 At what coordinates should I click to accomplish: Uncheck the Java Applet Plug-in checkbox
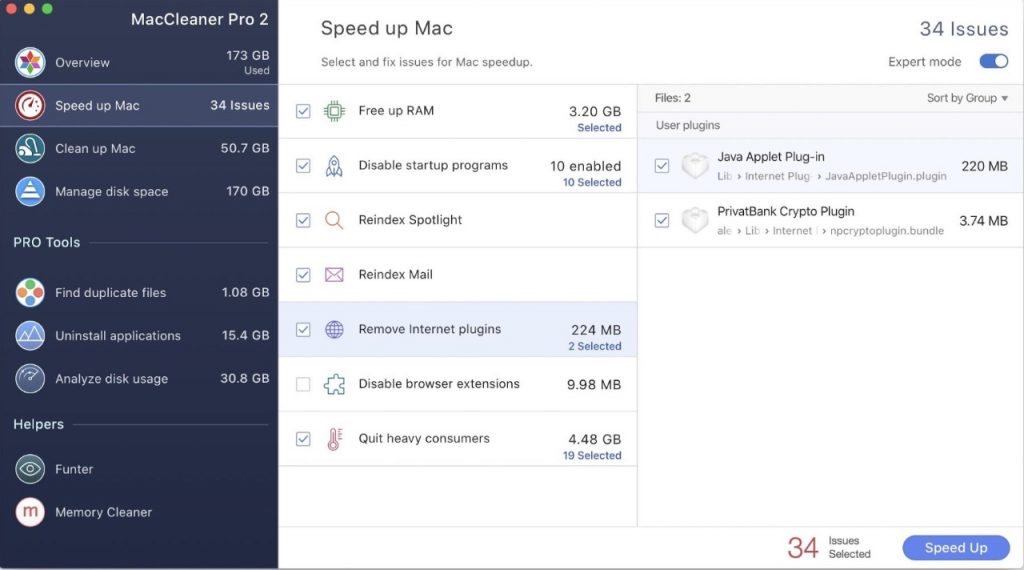coord(662,166)
